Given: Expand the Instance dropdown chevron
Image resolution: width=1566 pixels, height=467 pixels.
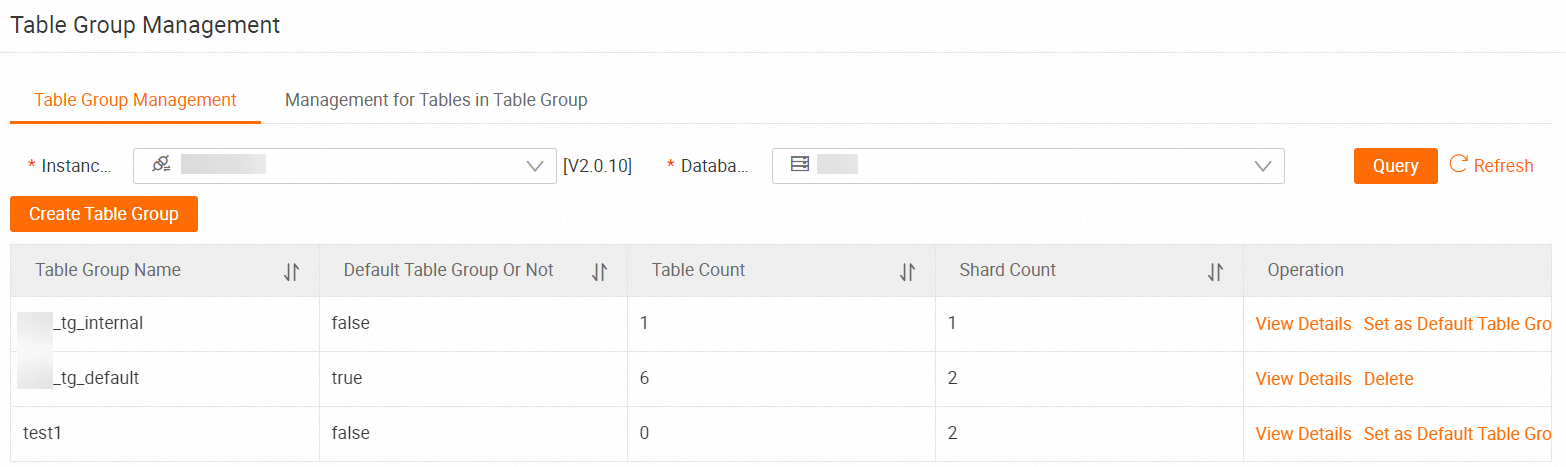Looking at the screenshot, I should tap(535, 166).
